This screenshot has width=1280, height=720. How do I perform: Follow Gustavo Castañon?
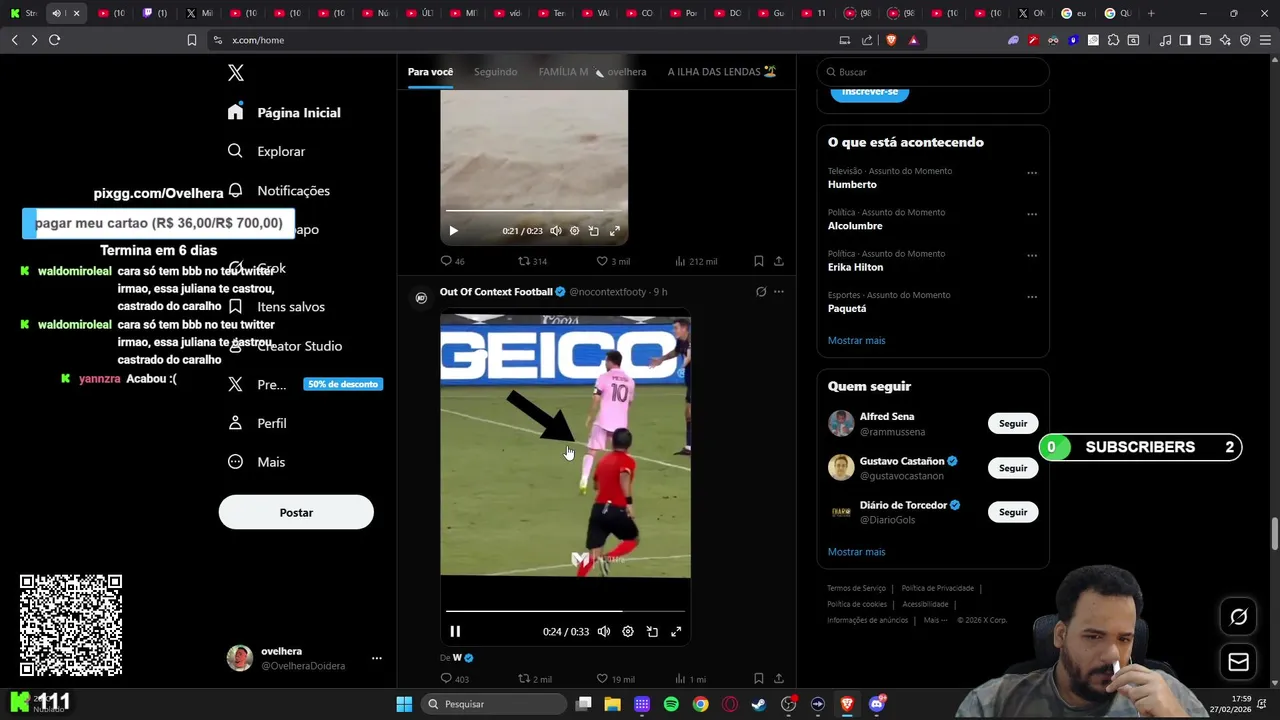click(1013, 468)
